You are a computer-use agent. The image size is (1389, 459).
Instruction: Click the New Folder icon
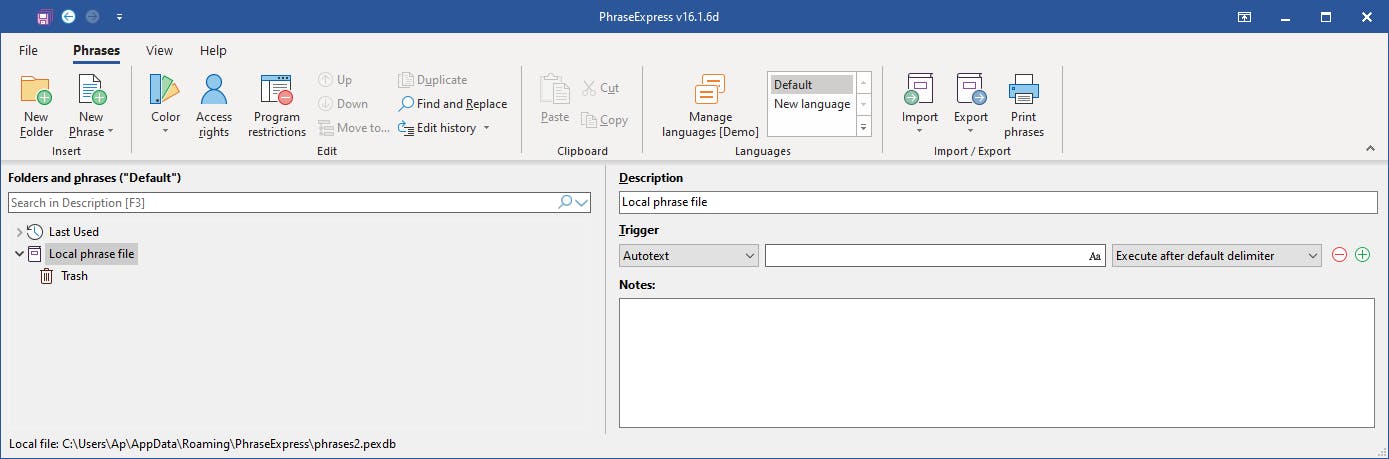36,92
